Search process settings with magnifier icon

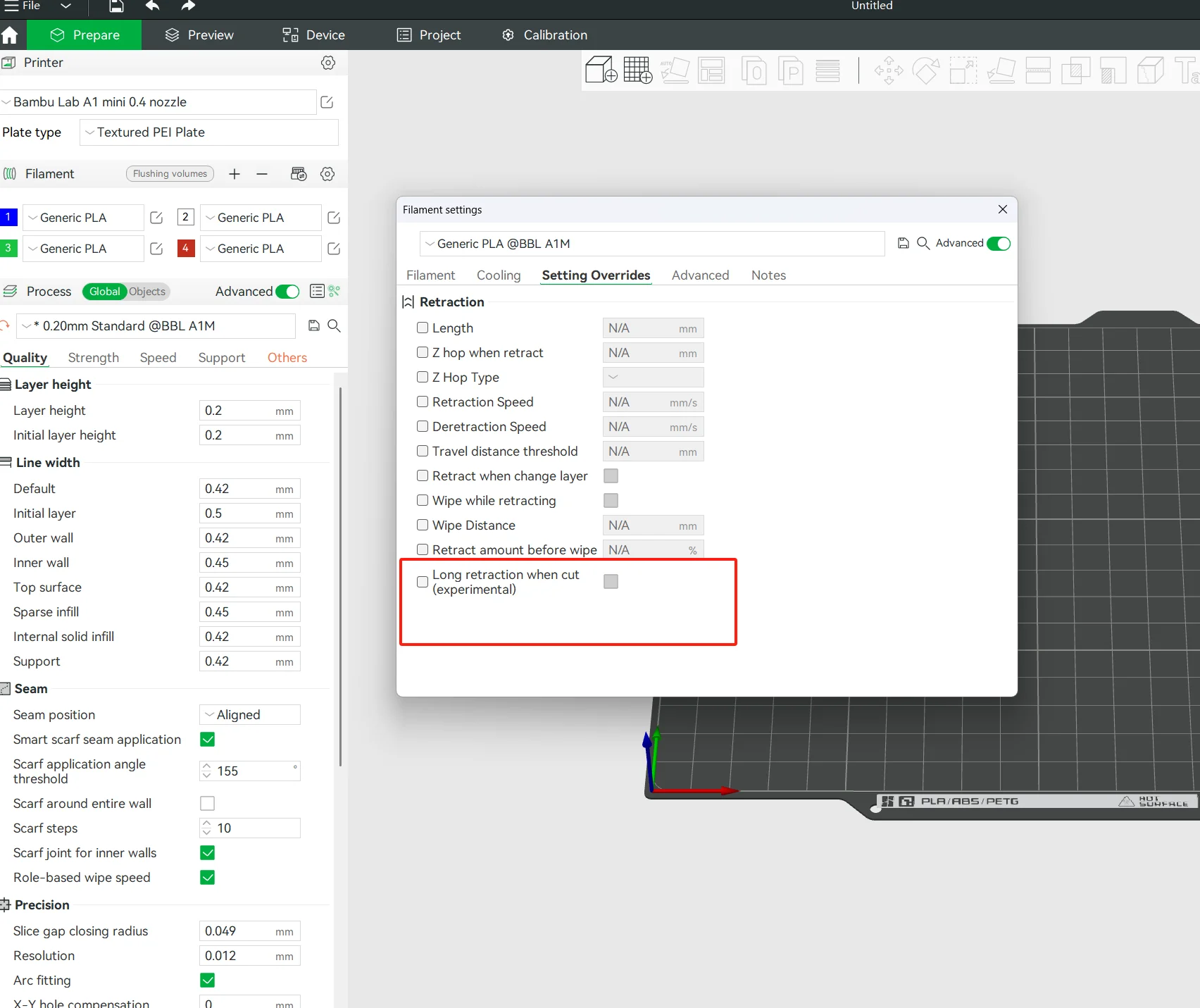(335, 325)
